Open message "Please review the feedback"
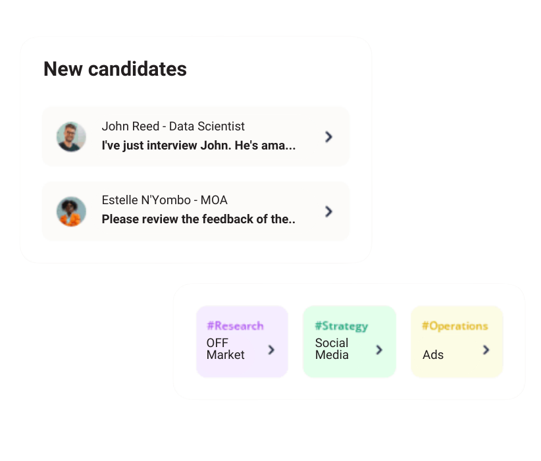Image resolution: width=541 pixels, height=461 pixels. pyautogui.click(x=198, y=219)
